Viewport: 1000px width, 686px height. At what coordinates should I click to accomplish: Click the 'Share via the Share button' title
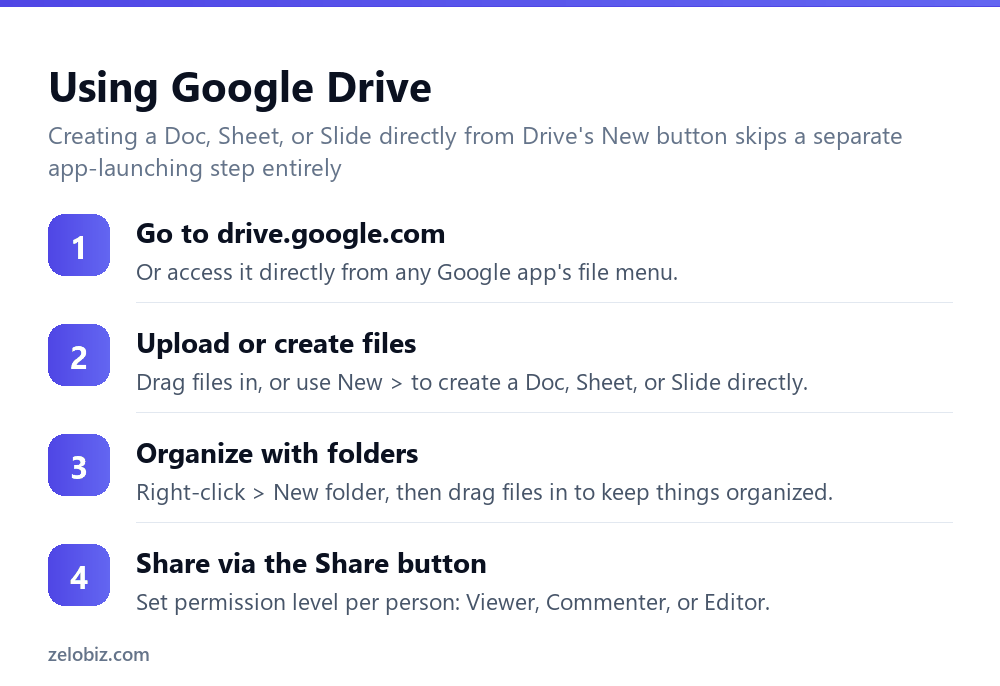[x=311, y=564]
